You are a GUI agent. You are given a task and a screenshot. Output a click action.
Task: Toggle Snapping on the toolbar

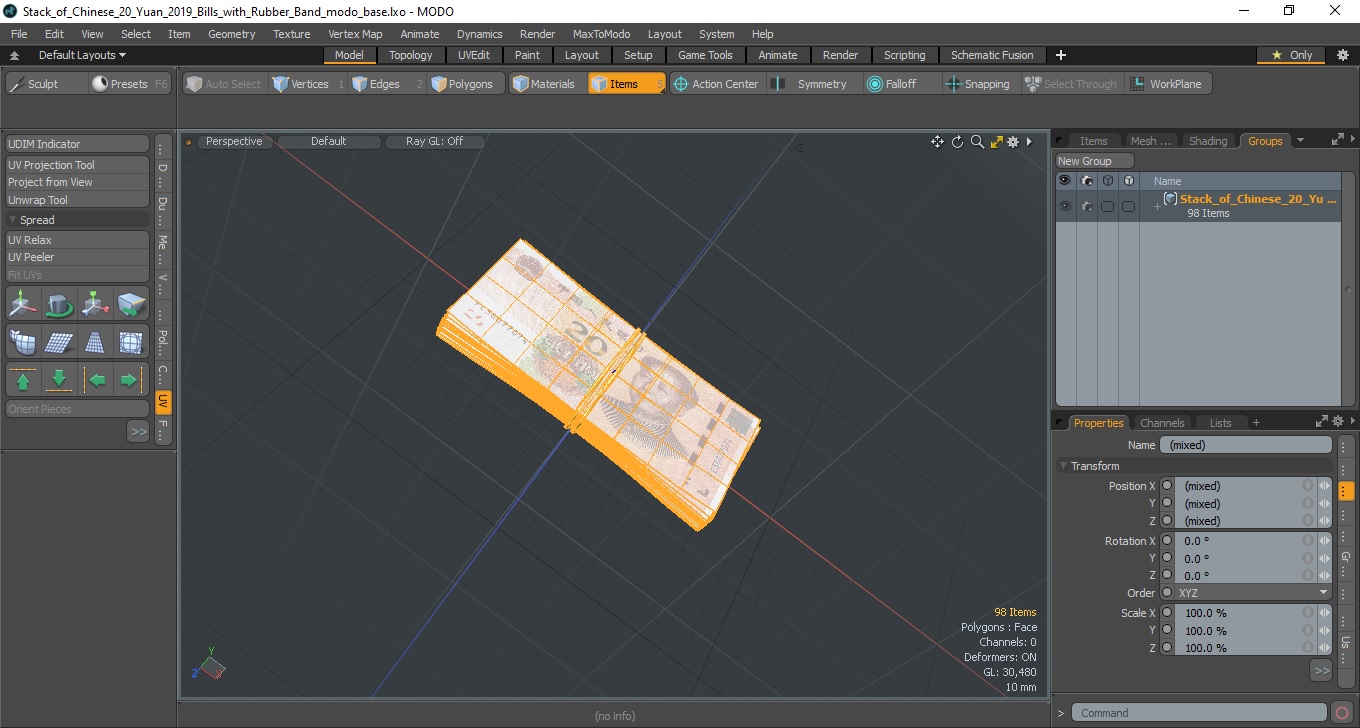point(978,84)
